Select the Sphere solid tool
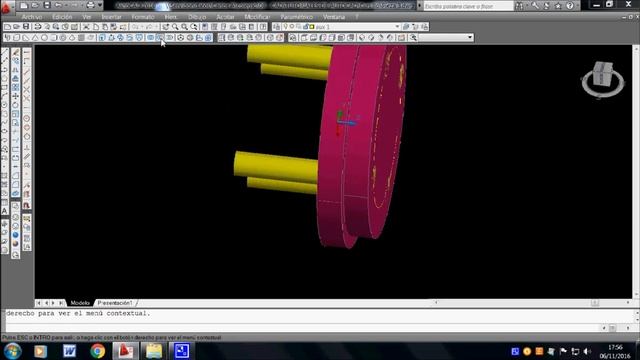 (44, 38)
